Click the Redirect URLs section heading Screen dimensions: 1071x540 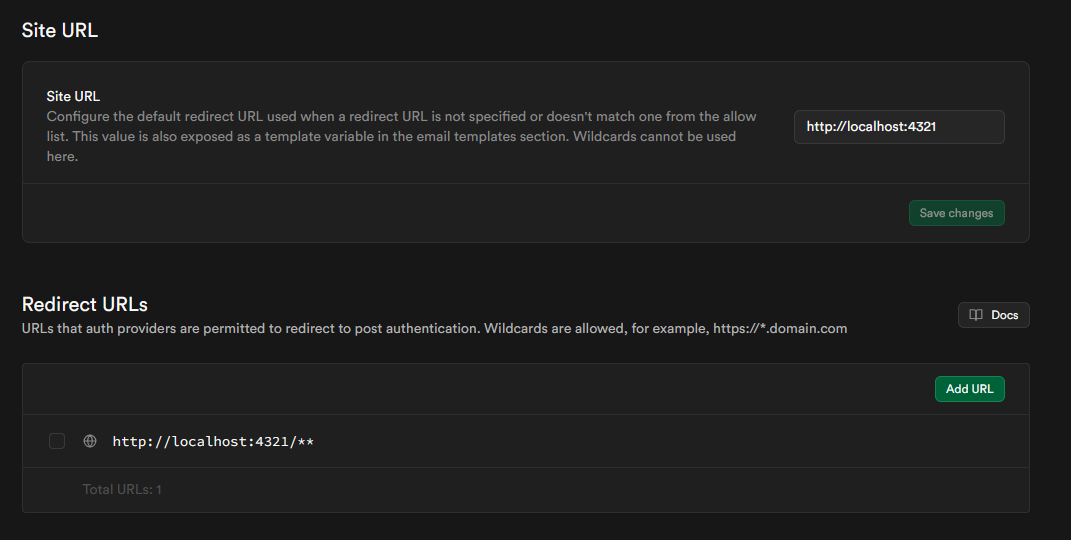(x=85, y=304)
